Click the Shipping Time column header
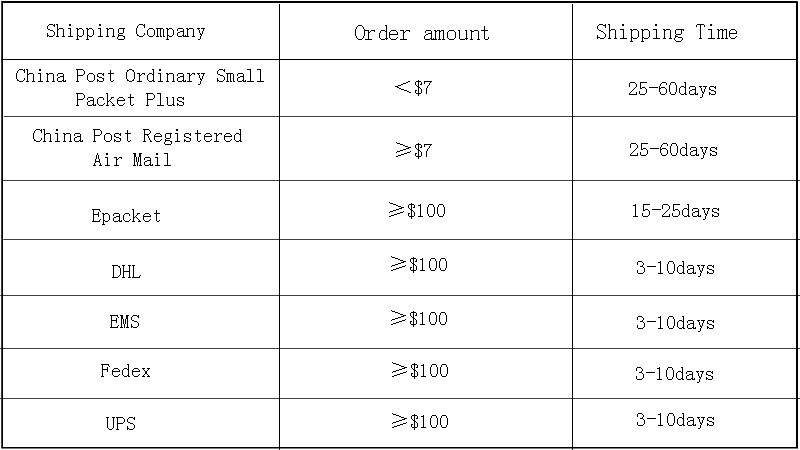This screenshot has width=800, height=450. point(666,32)
